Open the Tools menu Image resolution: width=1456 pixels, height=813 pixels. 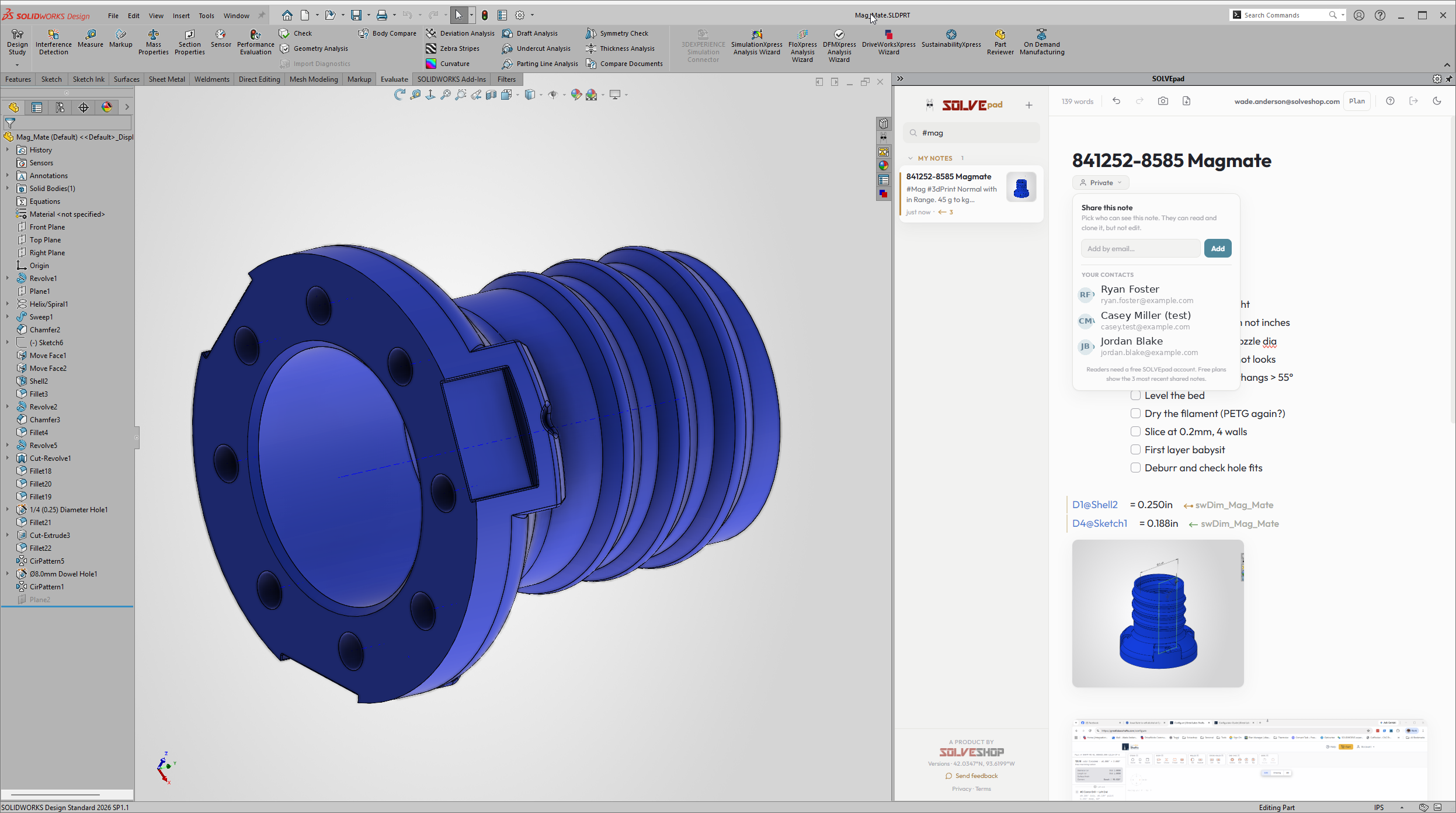(206, 16)
